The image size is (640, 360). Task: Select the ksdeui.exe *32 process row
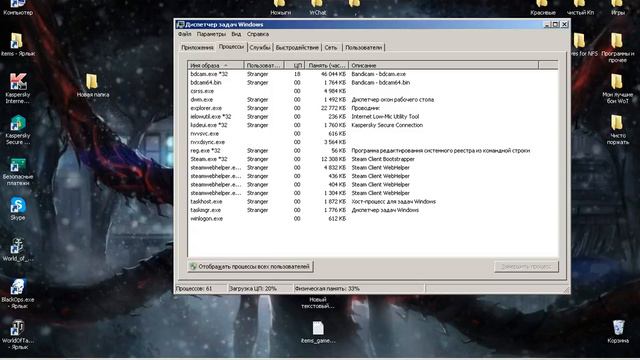[373, 125]
